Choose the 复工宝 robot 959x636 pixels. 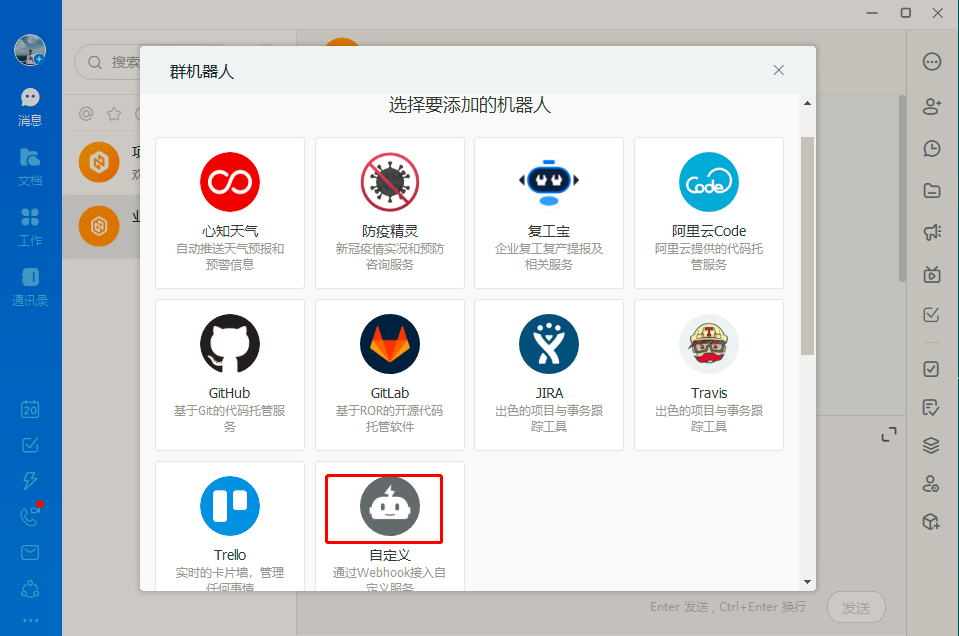[549, 212]
